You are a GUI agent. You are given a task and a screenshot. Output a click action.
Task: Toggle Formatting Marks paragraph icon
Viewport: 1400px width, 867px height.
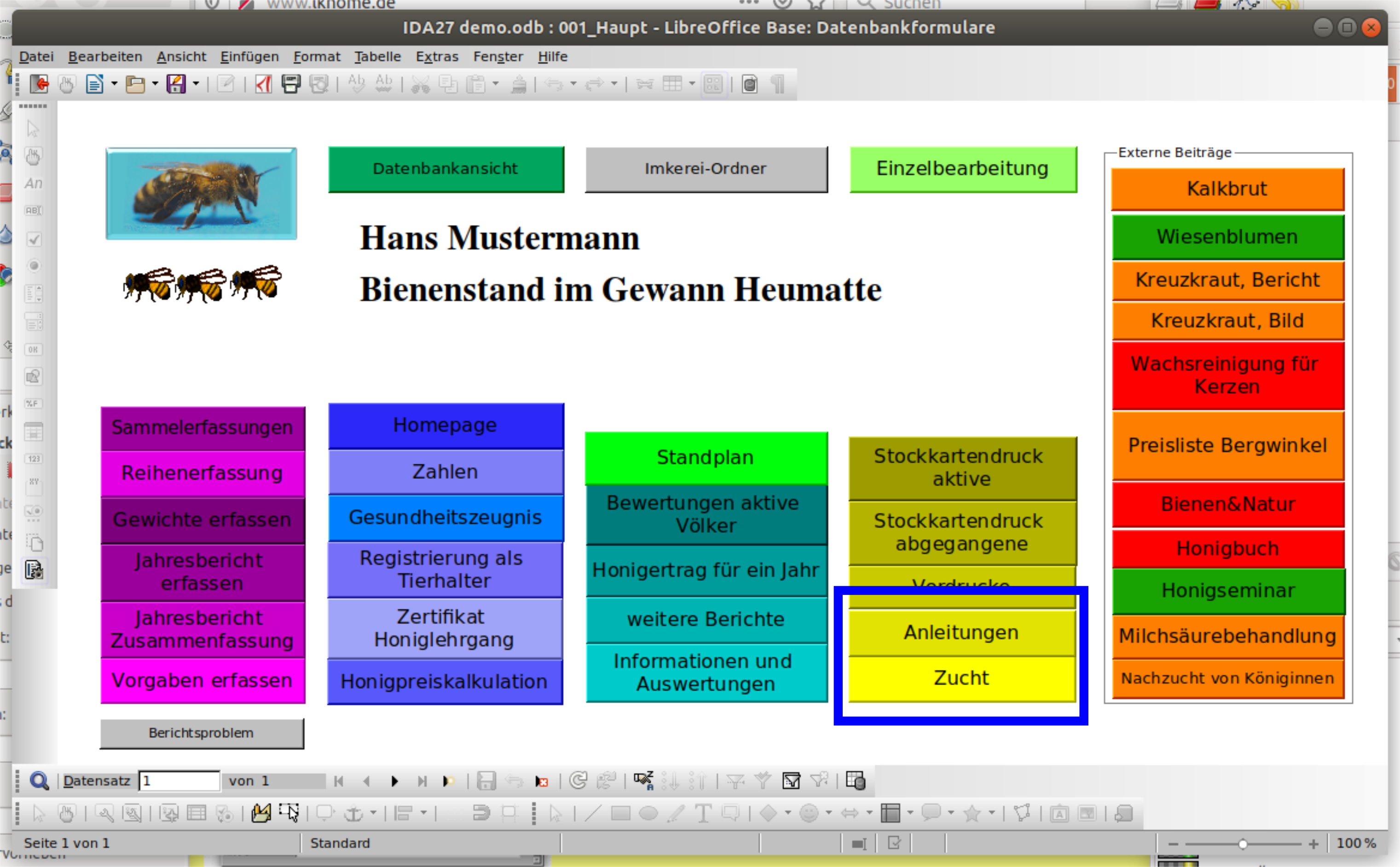point(778,84)
